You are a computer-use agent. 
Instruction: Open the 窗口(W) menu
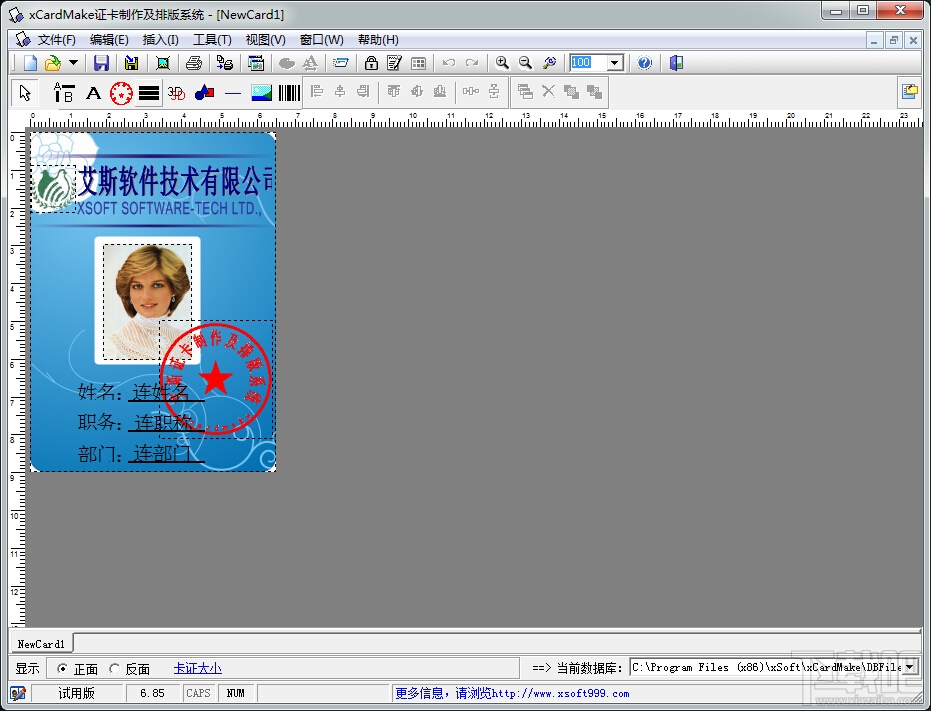[x=321, y=40]
